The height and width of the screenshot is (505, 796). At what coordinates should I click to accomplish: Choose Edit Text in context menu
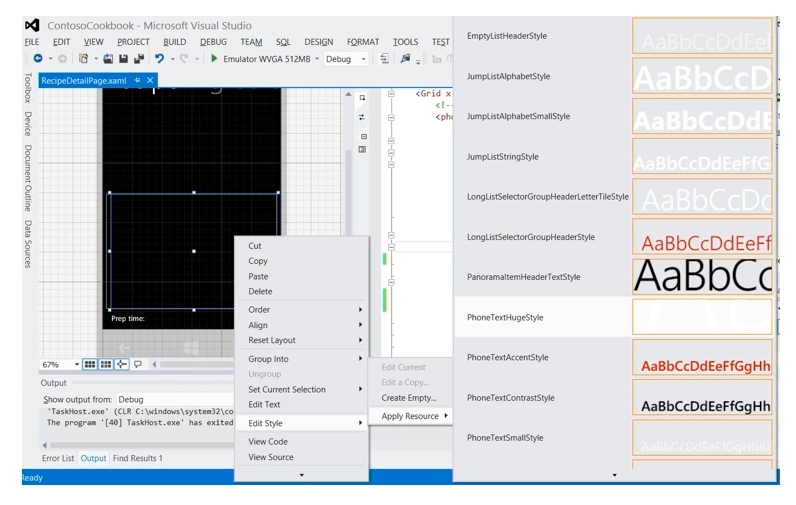click(x=302, y=405)
